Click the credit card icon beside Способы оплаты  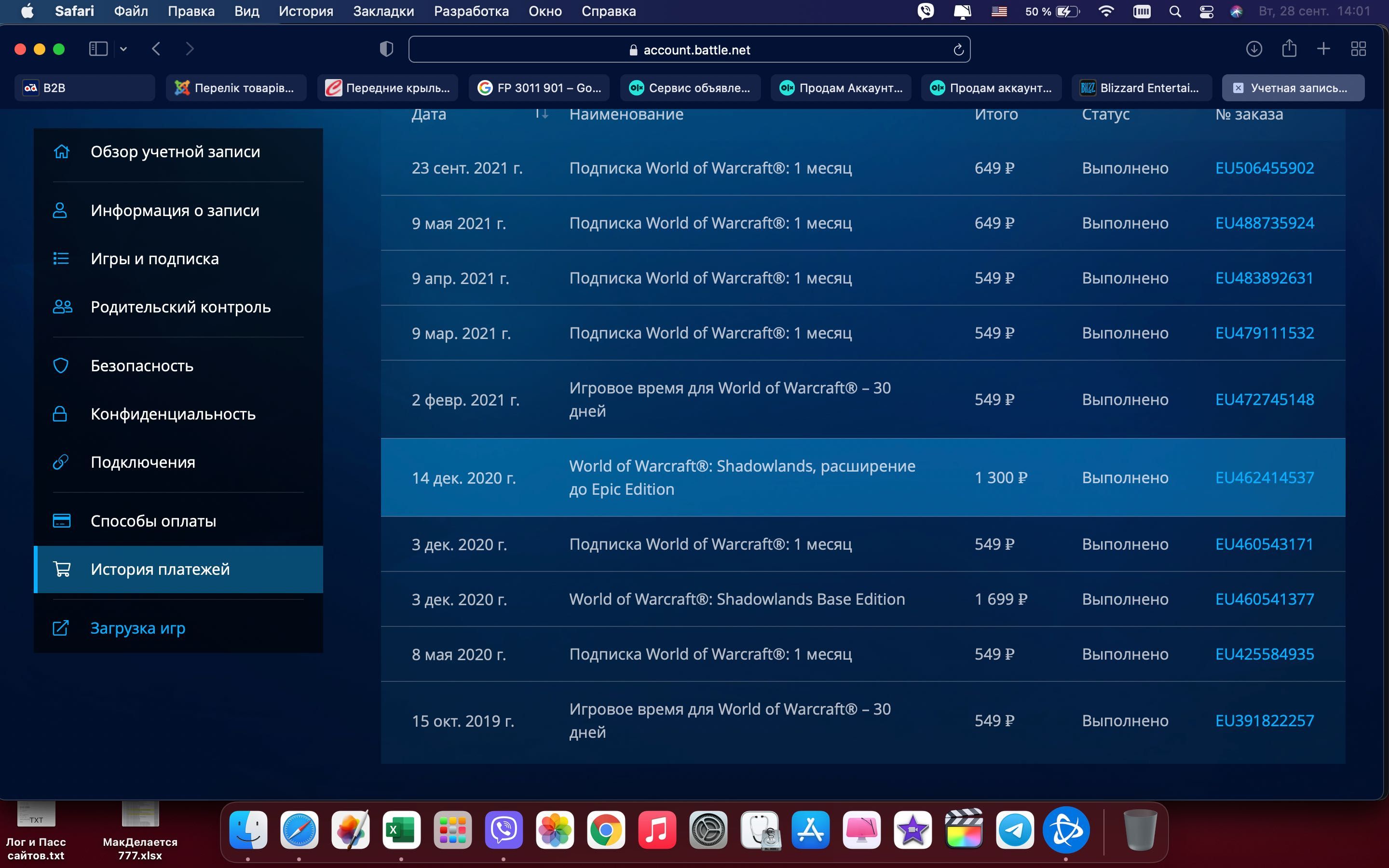coord(61,521)
